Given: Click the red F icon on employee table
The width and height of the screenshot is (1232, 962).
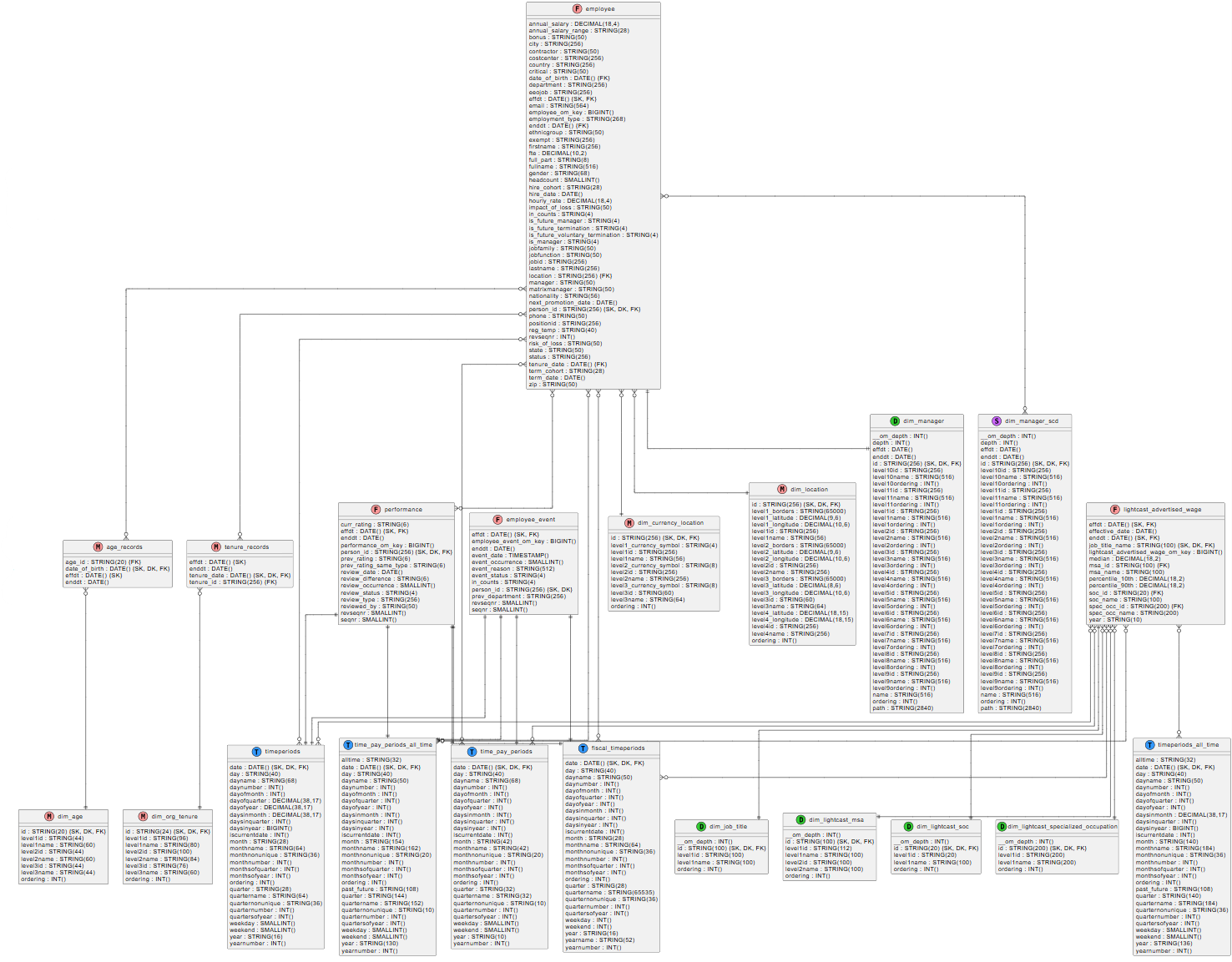Looking at the screenshot, I should point(577,9).
